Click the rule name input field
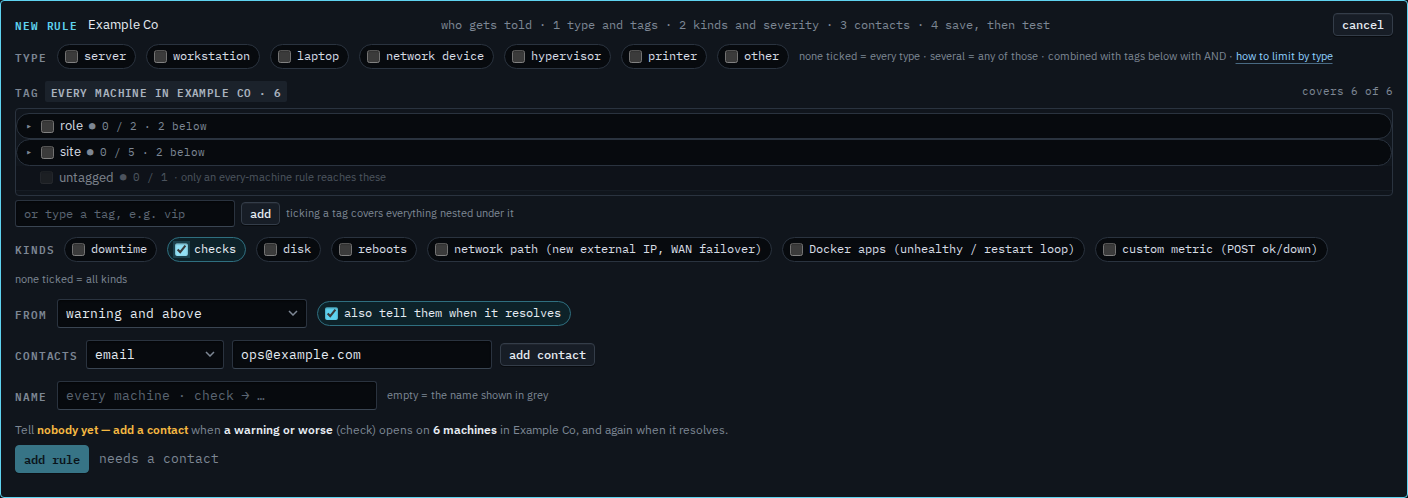 pos(217,396)
